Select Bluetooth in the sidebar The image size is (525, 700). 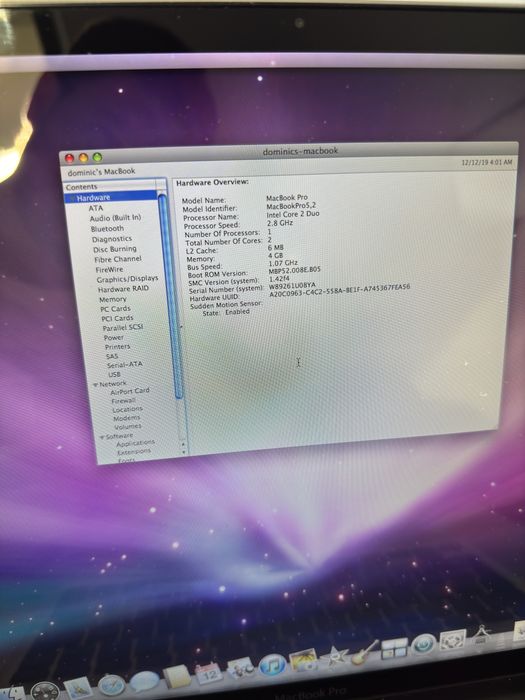click(107, 229)
